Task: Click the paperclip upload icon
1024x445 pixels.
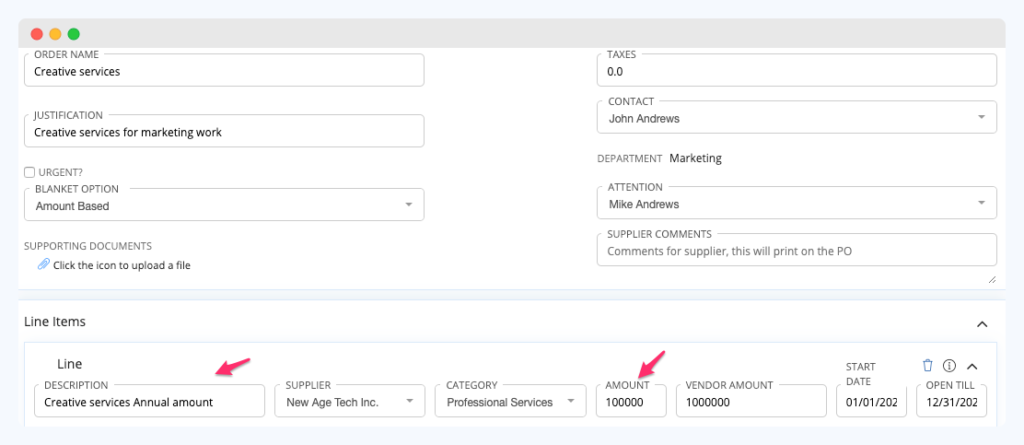Action: pyautogui.click(x=43, y=265)
